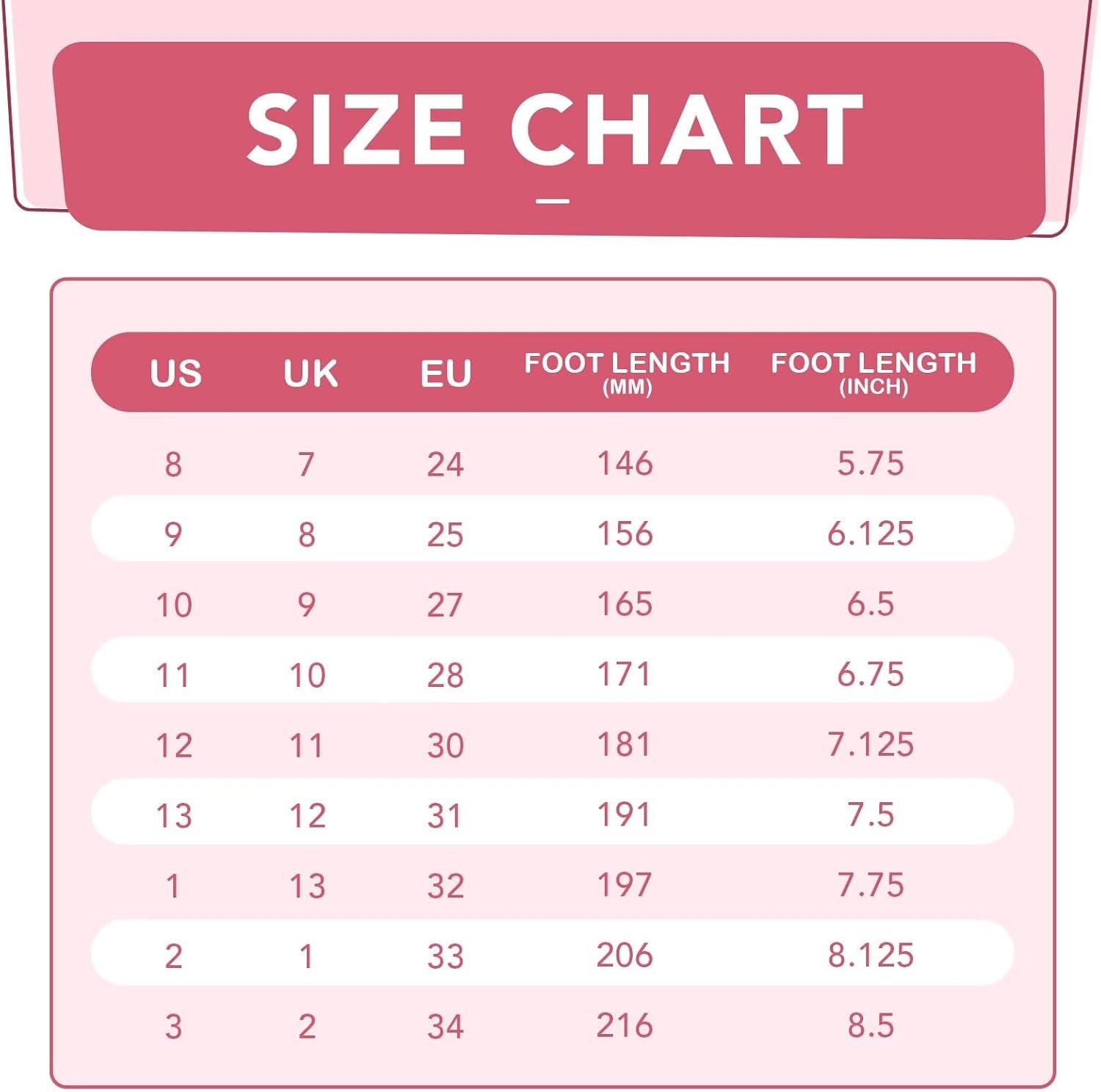Click the Foot Length (MM) header

(x=626, y=371)
